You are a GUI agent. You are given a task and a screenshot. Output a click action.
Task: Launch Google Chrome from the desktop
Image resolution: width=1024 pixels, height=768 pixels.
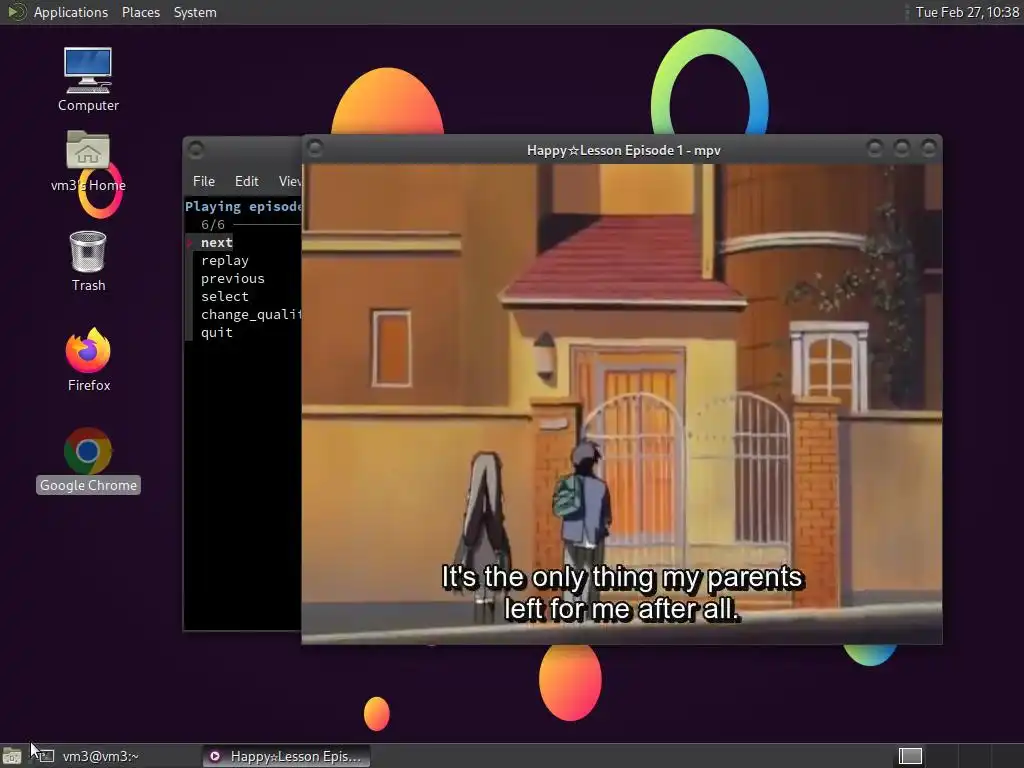pyautogui.click(x=88, y=460)
